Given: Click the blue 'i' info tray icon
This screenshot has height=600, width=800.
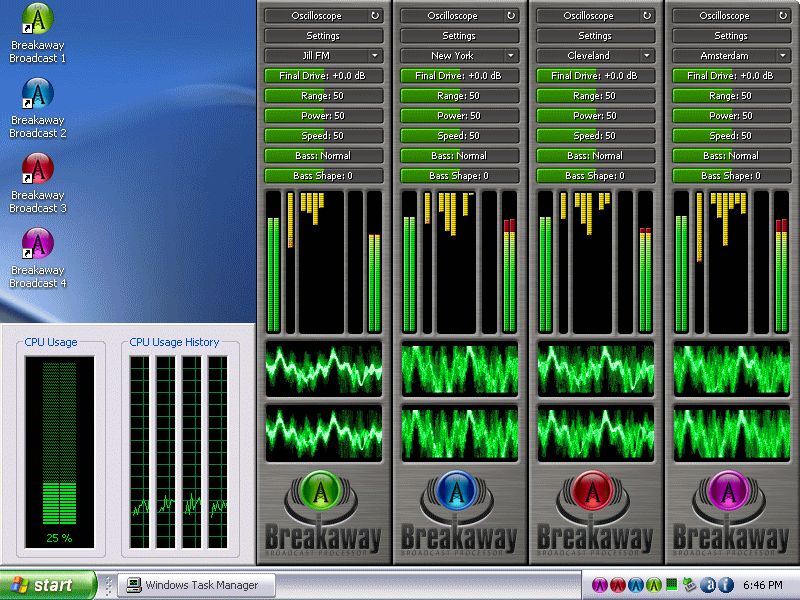Looking at the screenshot, I should point(726,585).
